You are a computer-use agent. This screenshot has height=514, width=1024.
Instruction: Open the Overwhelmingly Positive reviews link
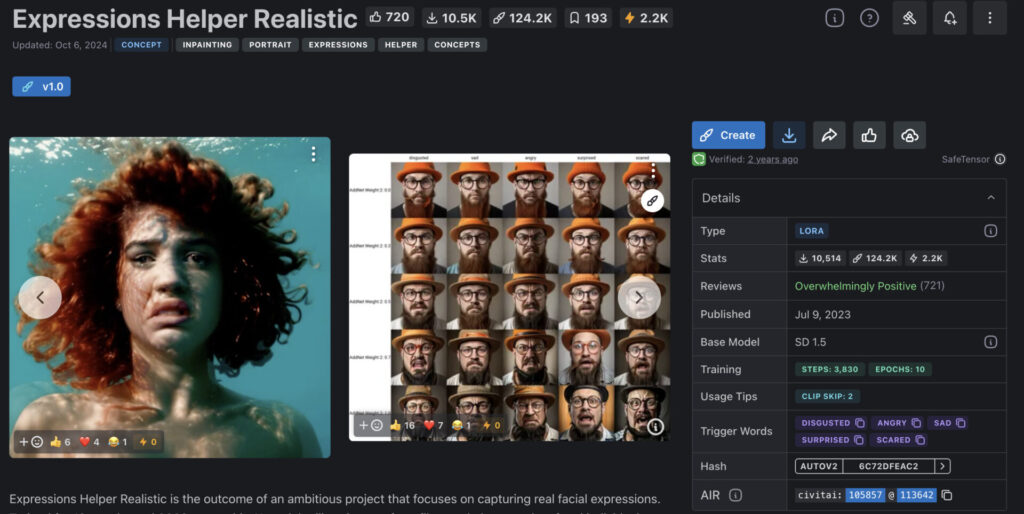pos(854,286)
